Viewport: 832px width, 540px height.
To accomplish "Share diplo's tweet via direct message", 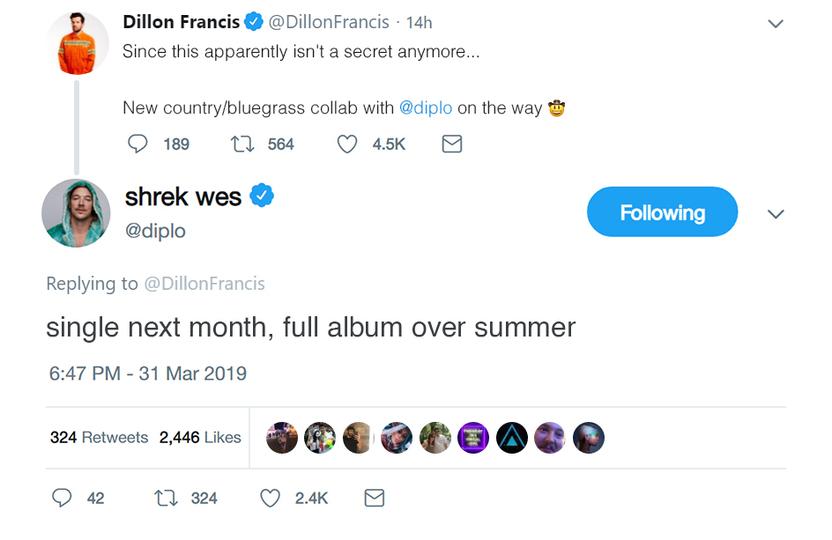I will 374,497.
